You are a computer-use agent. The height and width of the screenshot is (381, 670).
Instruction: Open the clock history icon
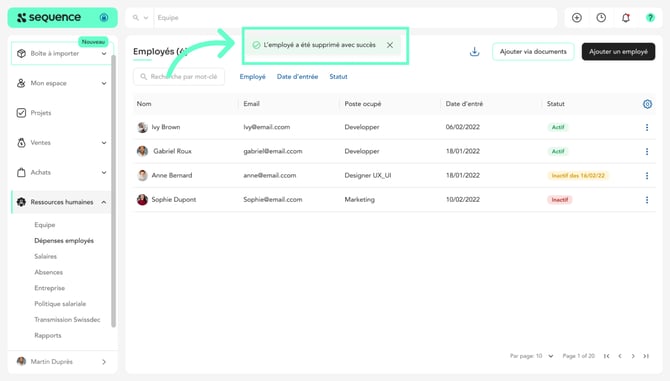(601, 18)
